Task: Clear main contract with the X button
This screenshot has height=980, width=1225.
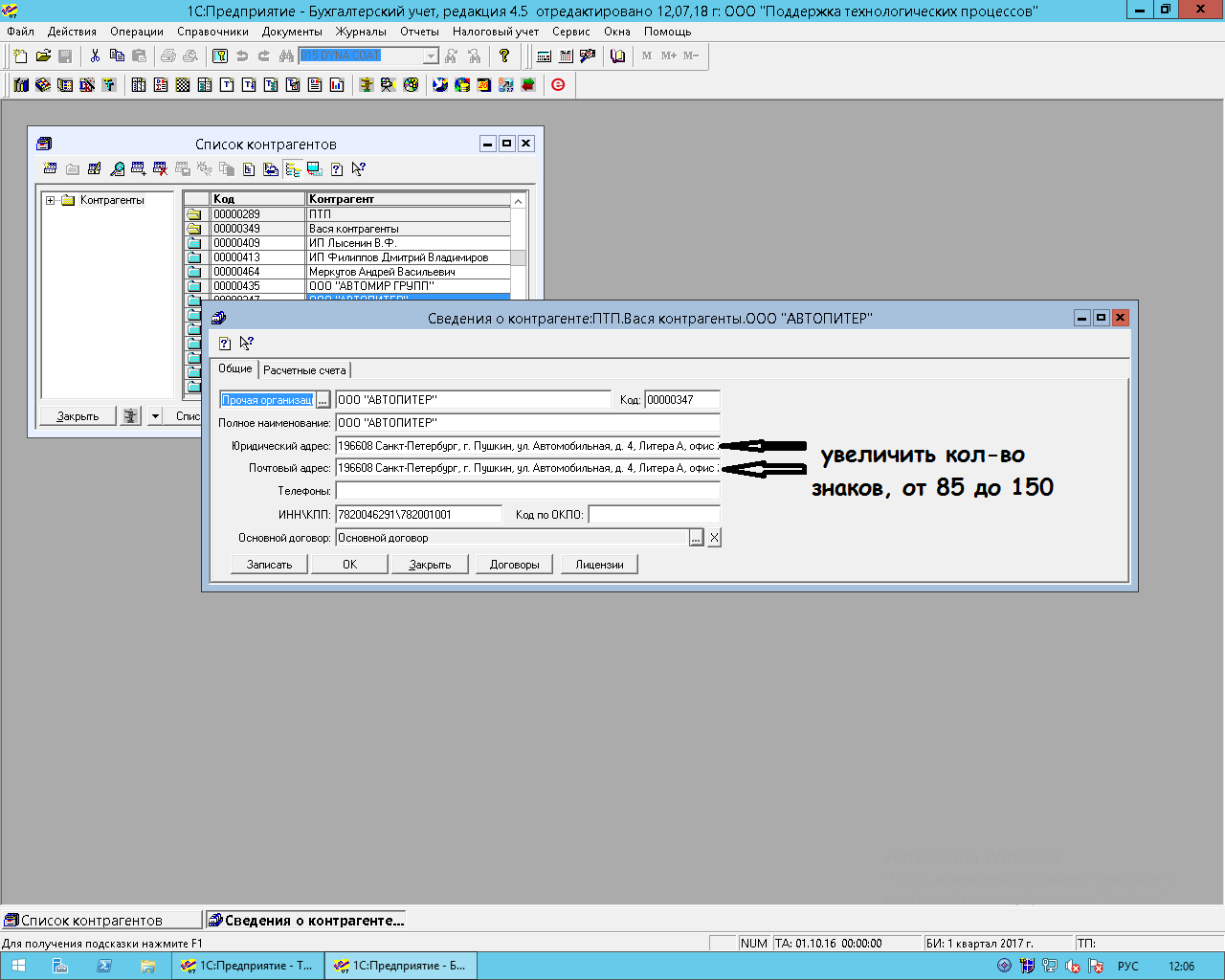Action: (714, 538)
